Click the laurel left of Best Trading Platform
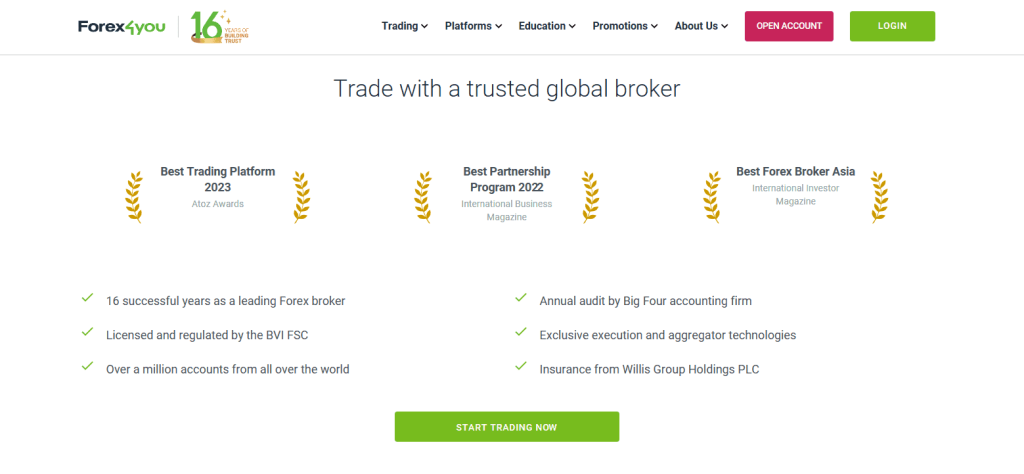 pos(134,197)
